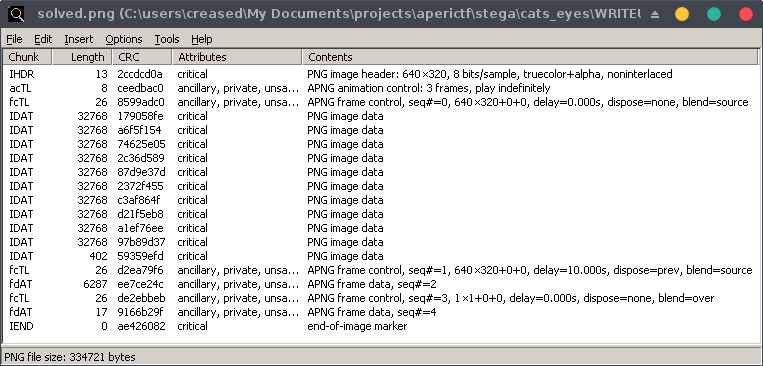Click 'APNG frame data, seq#=4' text

tap(371, 312)
